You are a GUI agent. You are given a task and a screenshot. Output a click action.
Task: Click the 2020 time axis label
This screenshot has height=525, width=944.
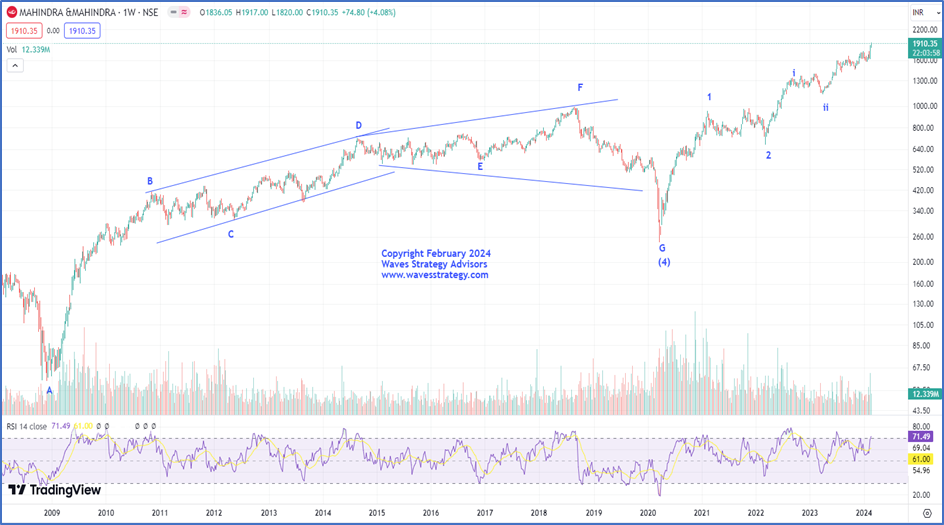tap(647, 513)
